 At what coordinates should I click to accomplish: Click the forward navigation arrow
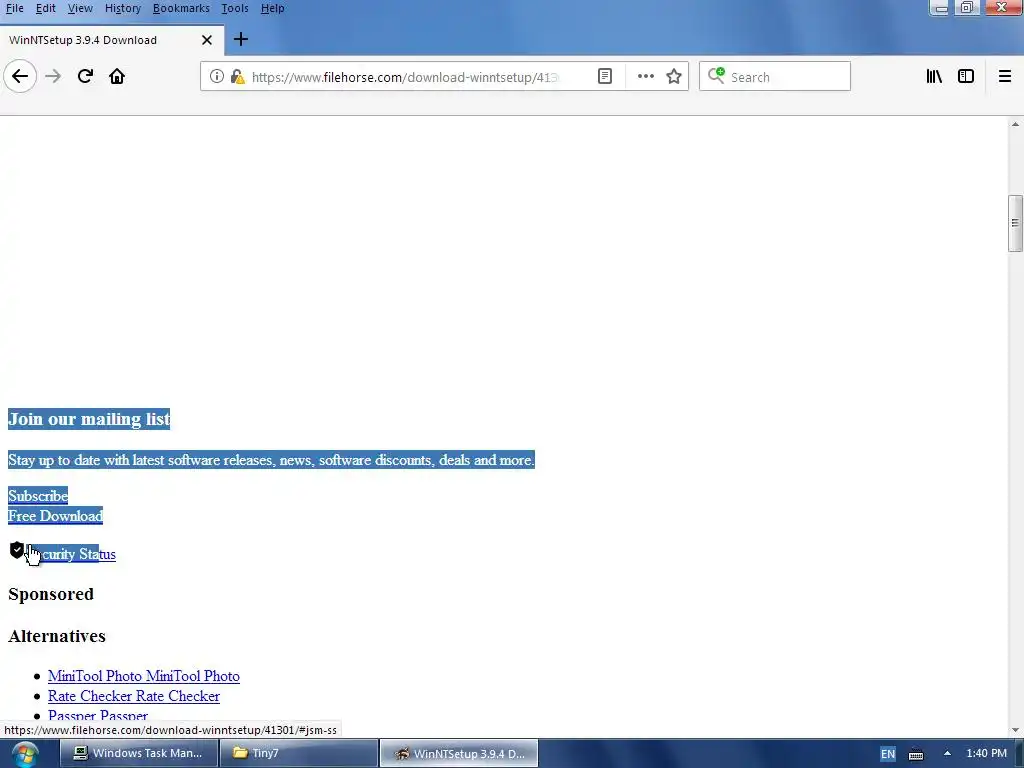[53, 76]
